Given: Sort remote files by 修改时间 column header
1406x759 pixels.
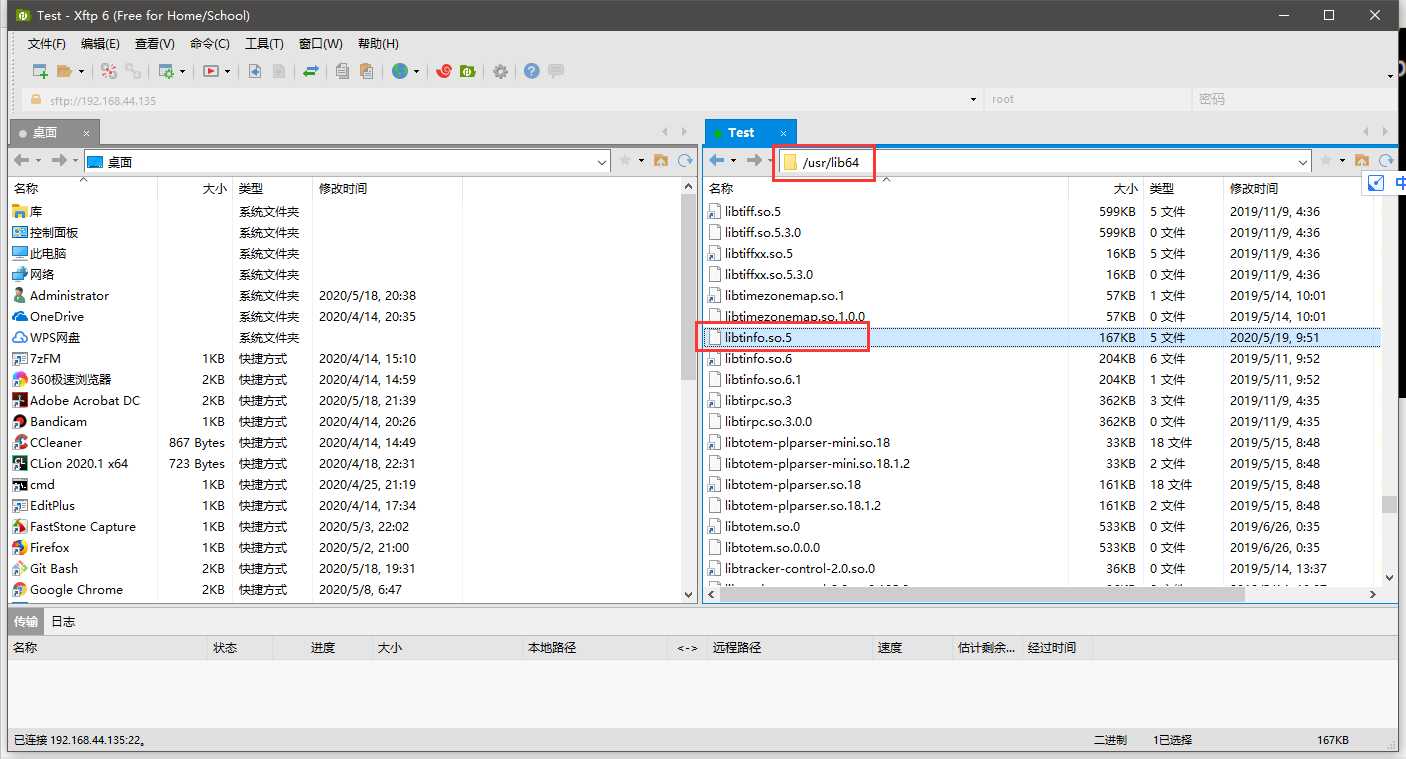Looking at the screenshot, I should click(x=1254, y=188).
